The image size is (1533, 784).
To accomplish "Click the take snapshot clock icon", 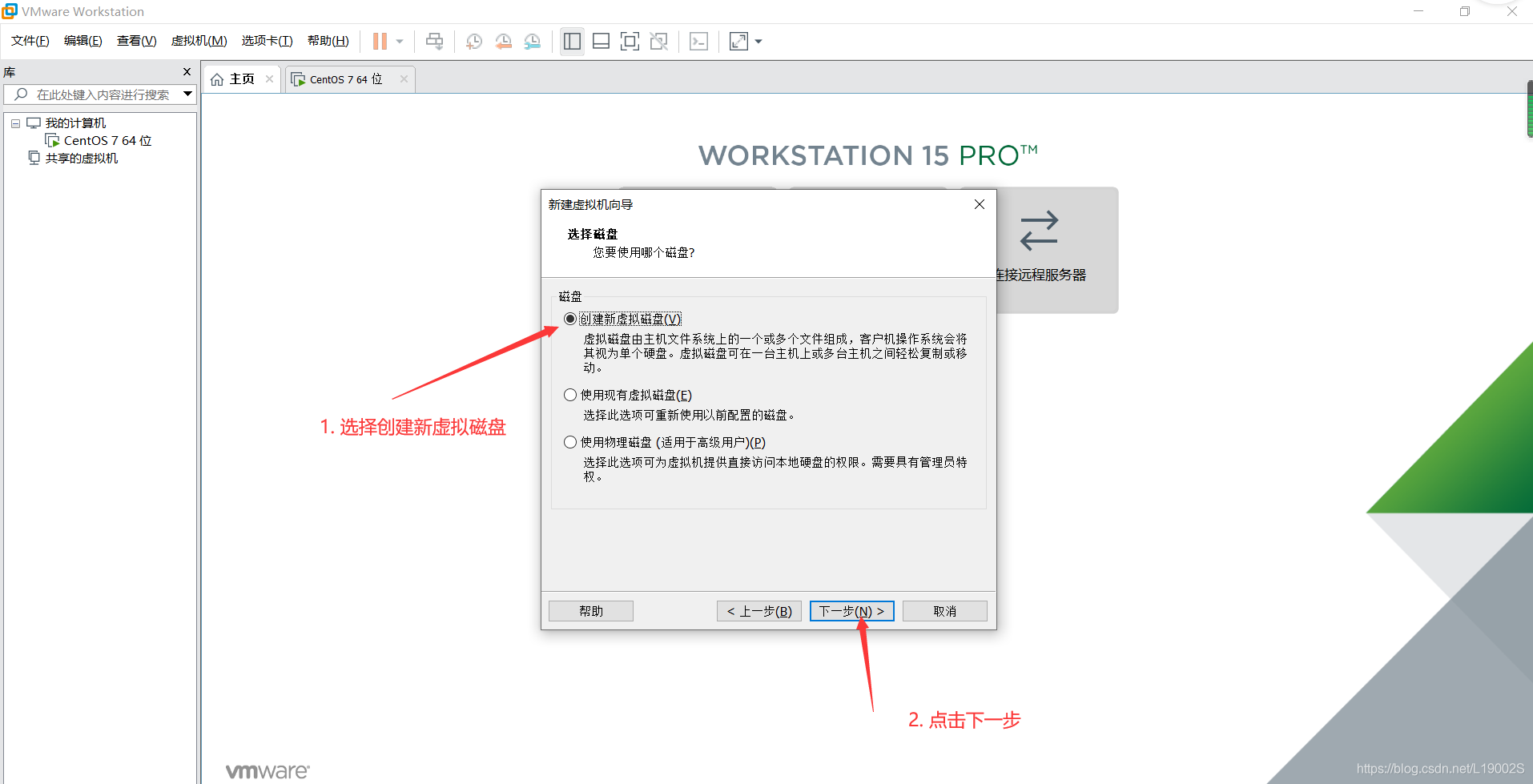I will [x=474, y=41].
